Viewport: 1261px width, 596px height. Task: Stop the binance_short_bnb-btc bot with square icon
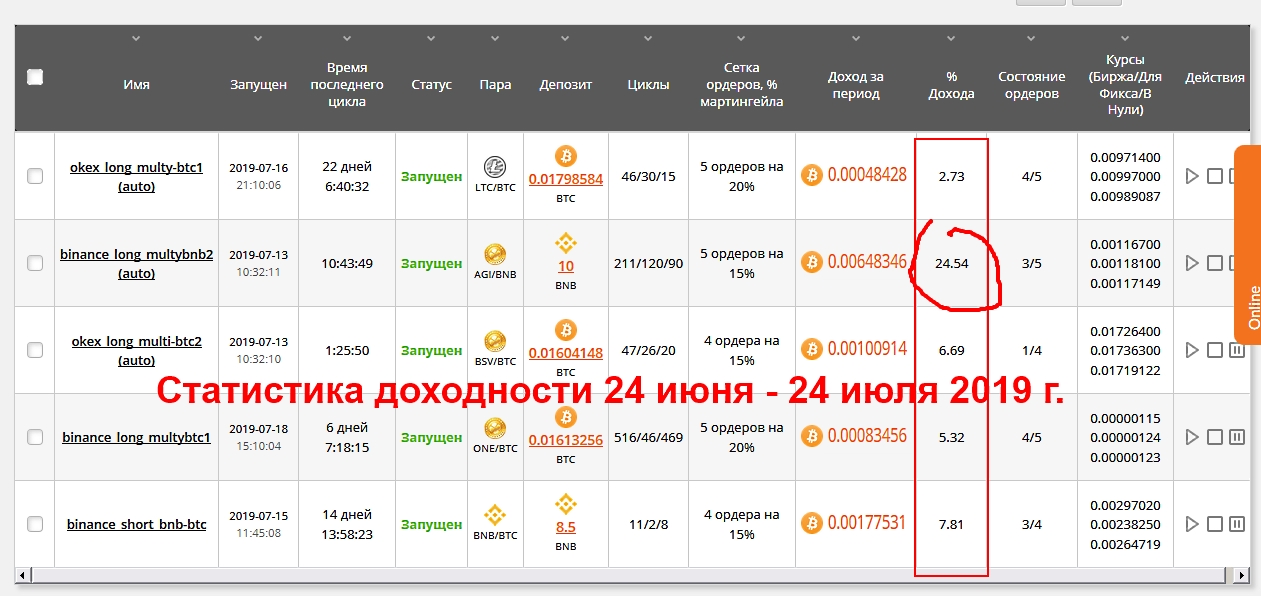click(1215, 524)
